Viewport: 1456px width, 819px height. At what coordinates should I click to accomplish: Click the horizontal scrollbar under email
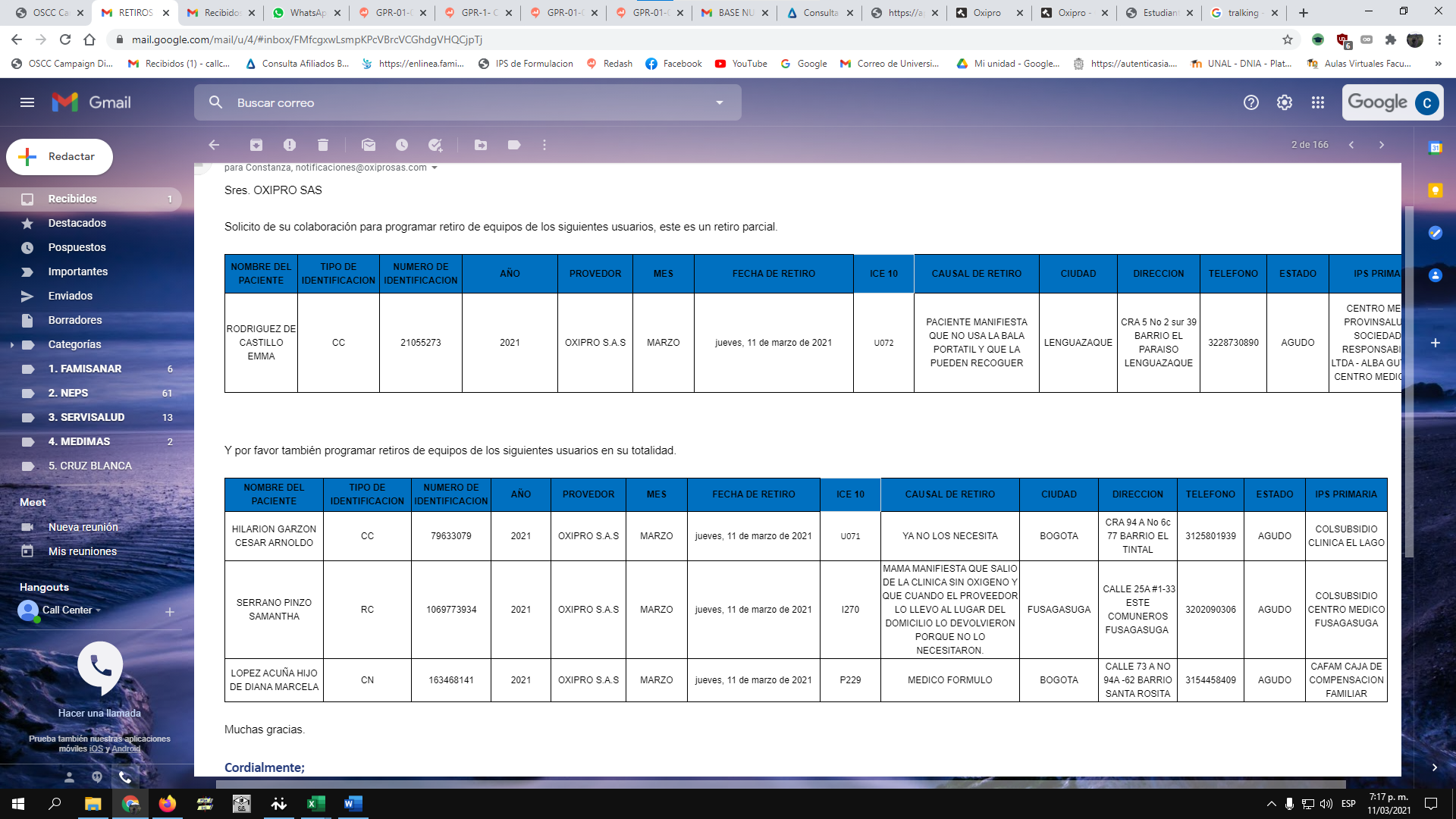tap(781, 785)
